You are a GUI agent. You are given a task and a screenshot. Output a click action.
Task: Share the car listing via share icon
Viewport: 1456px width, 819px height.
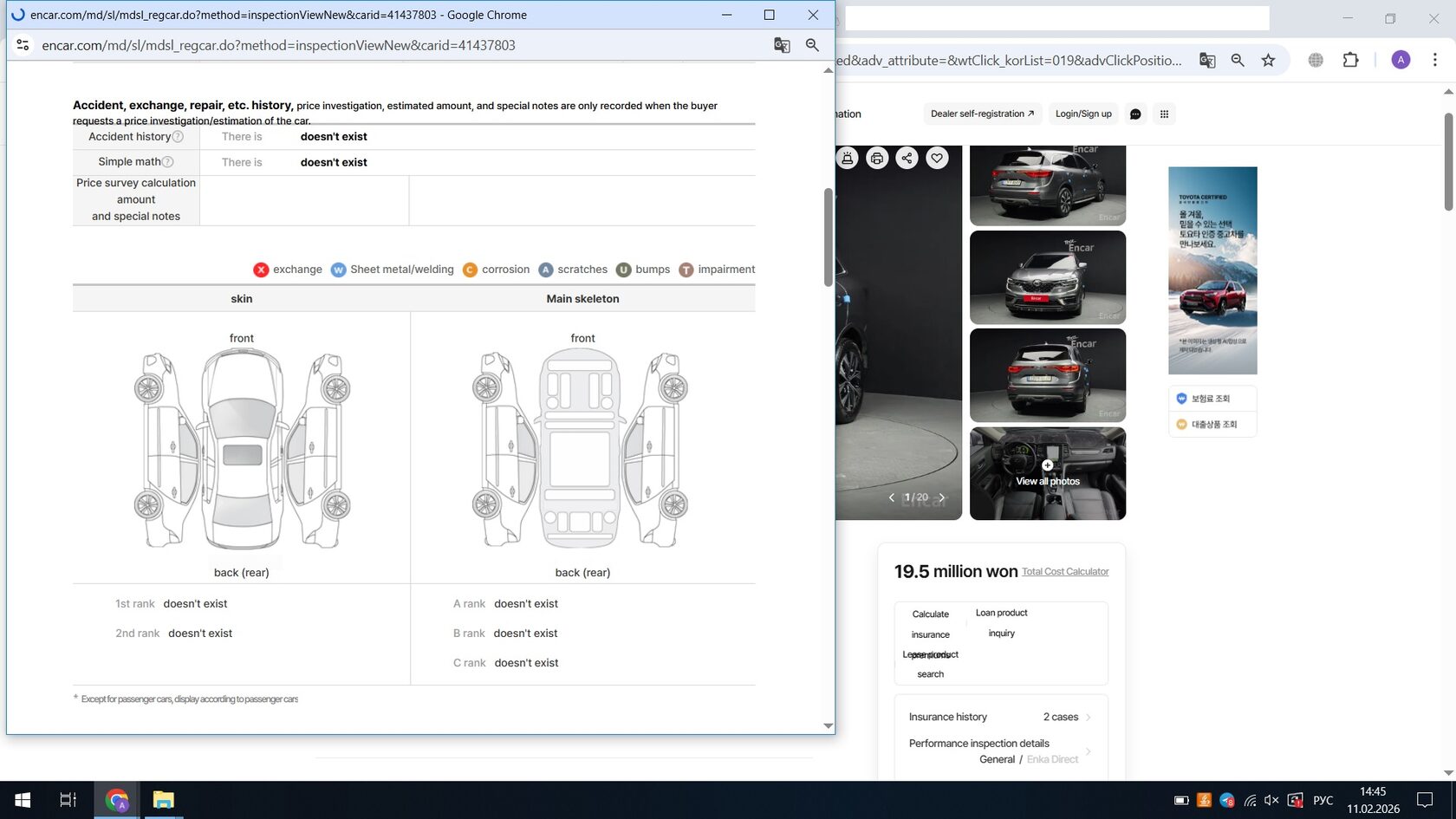(x=907, y=158)
